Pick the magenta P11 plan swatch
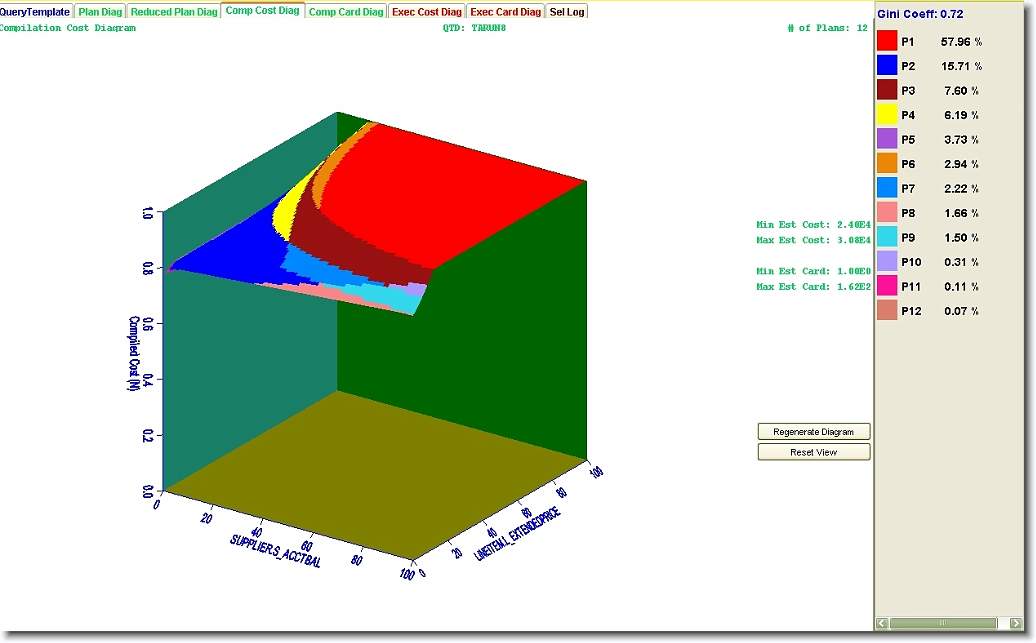Screen dimensions: 1036x643 (x=887, y=286)
